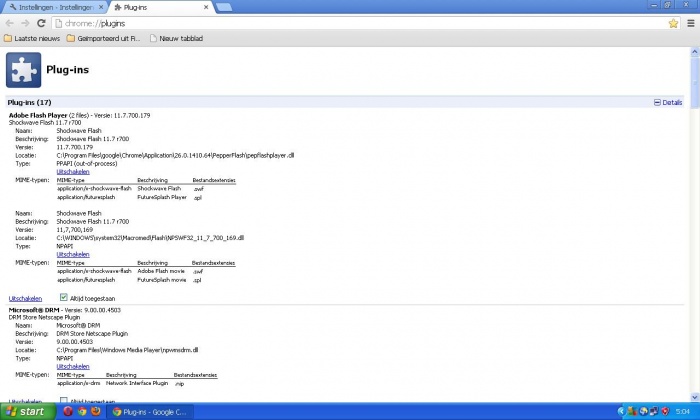Select the Plug-ins browser tab

(x=161, y=7)
